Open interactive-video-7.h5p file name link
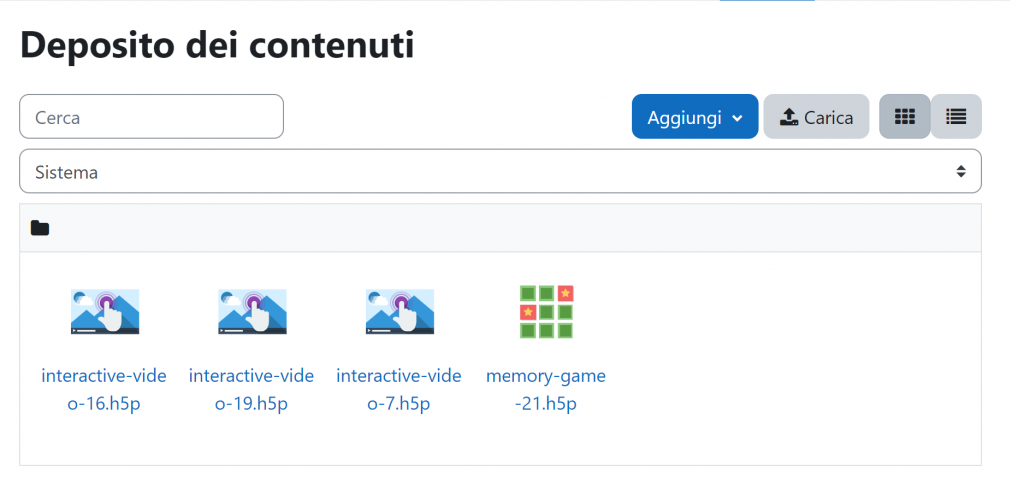The height and width of the screenshot is (478, 1024). (x=399, y=390)
